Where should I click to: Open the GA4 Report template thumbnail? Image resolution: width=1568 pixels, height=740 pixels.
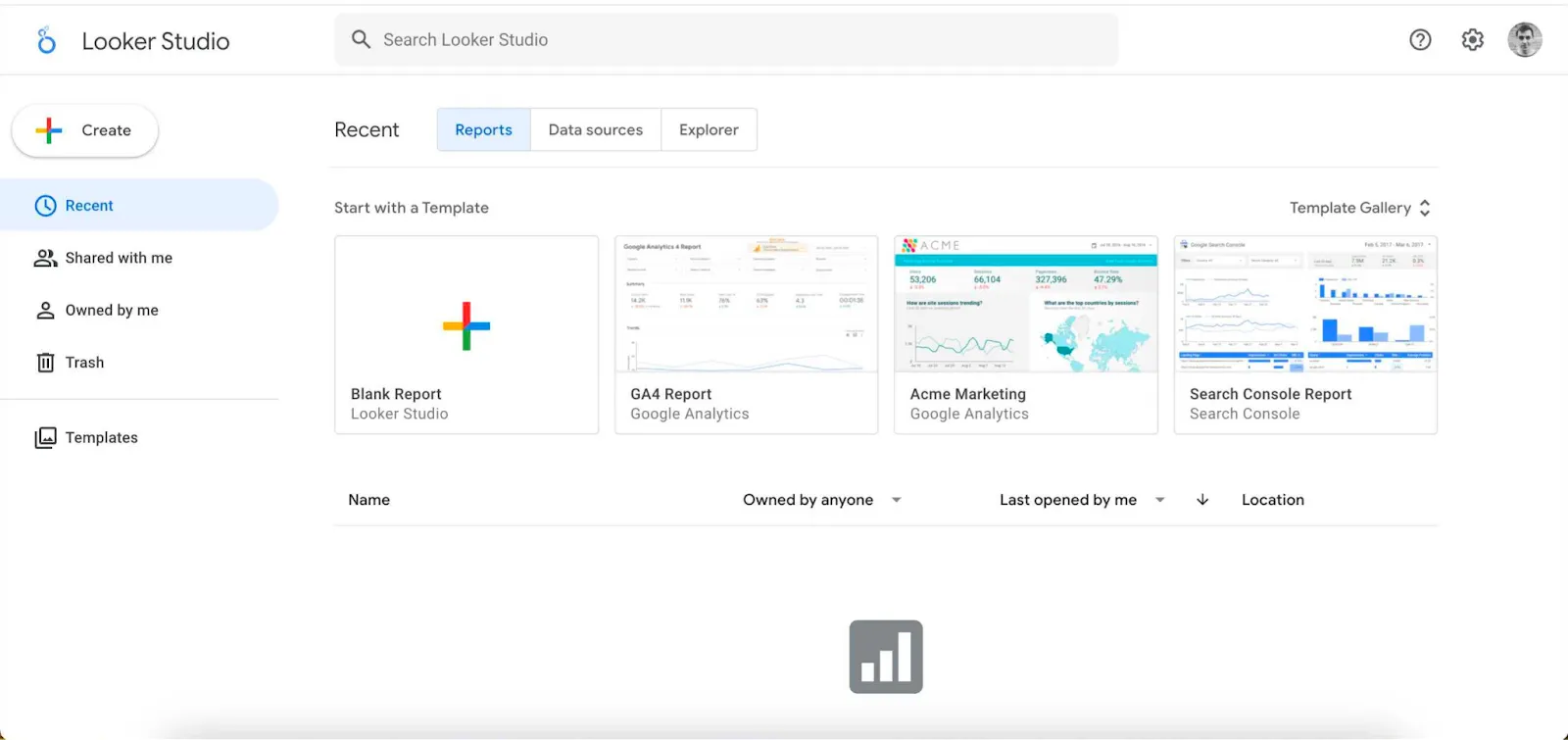point(747,305)
